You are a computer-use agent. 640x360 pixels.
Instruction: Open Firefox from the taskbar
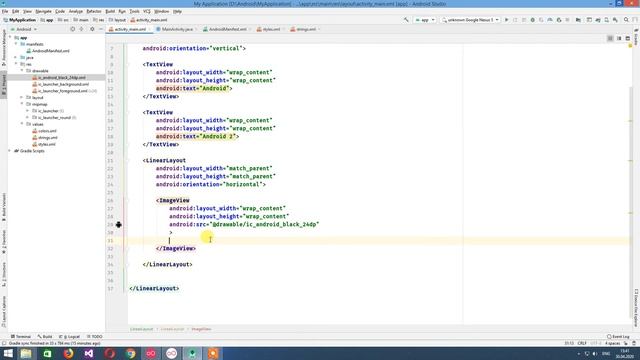click(68, 353)
